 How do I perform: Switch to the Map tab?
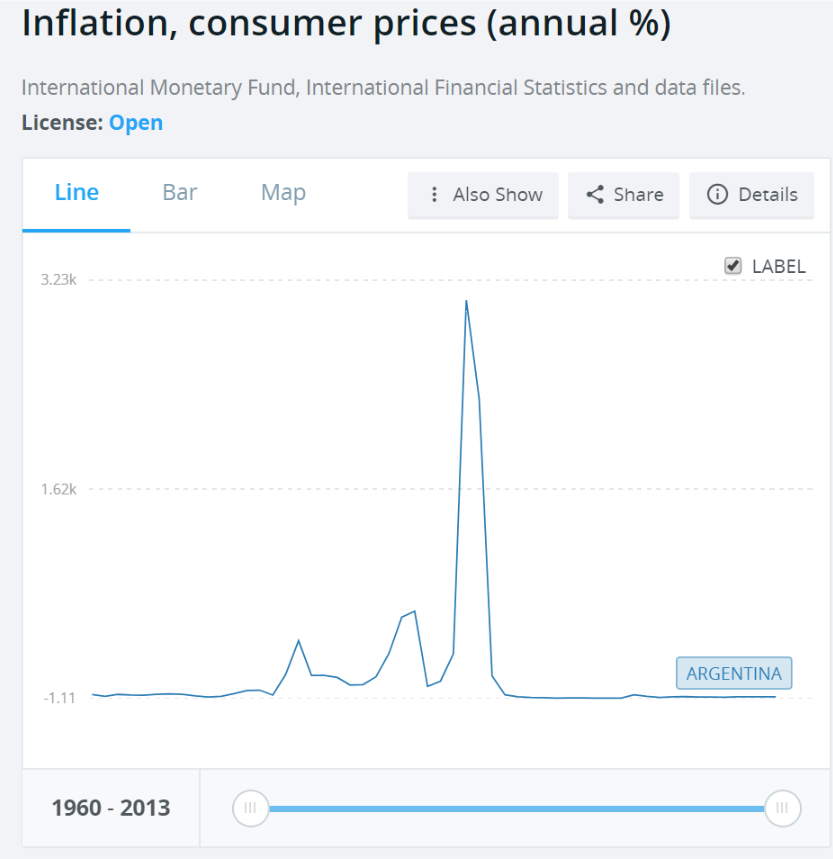point(283,193)
